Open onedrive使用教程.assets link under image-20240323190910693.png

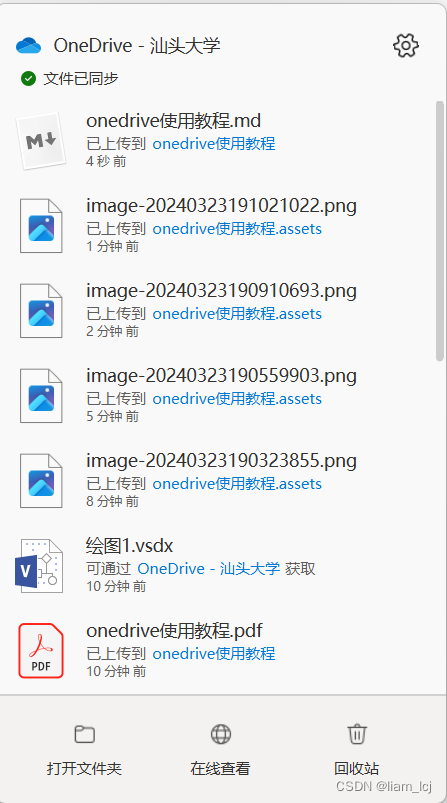237,313
